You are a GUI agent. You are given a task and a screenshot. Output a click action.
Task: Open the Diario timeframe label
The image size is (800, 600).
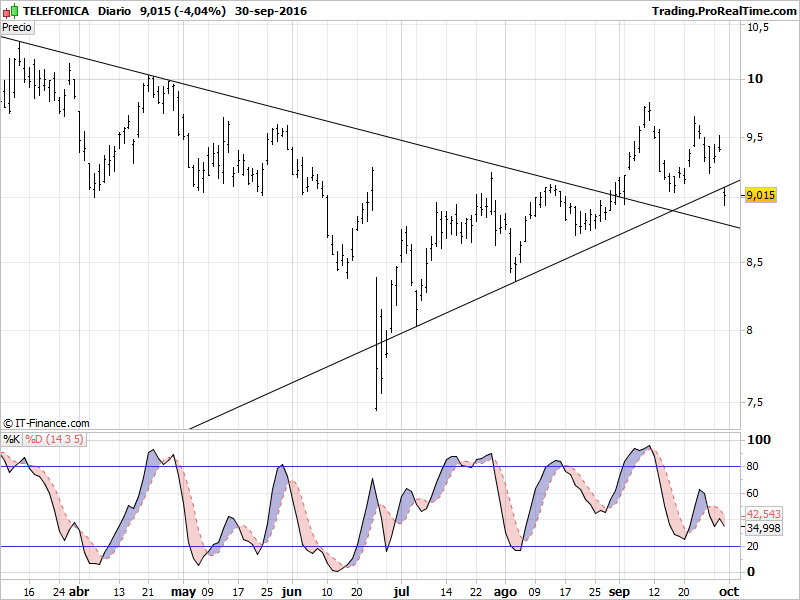(115, 11)
